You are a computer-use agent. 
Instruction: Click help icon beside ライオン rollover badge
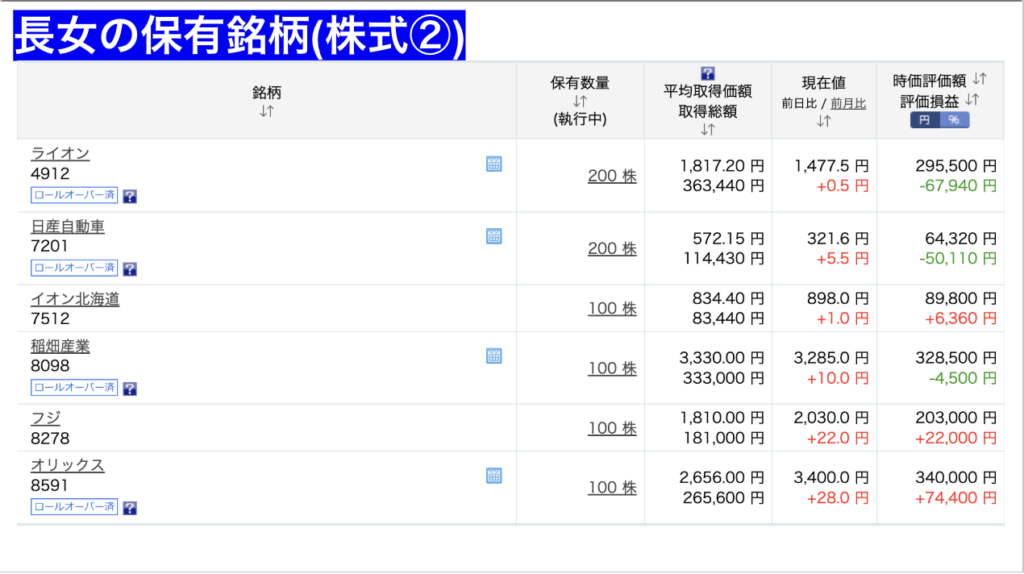[130, 196]
